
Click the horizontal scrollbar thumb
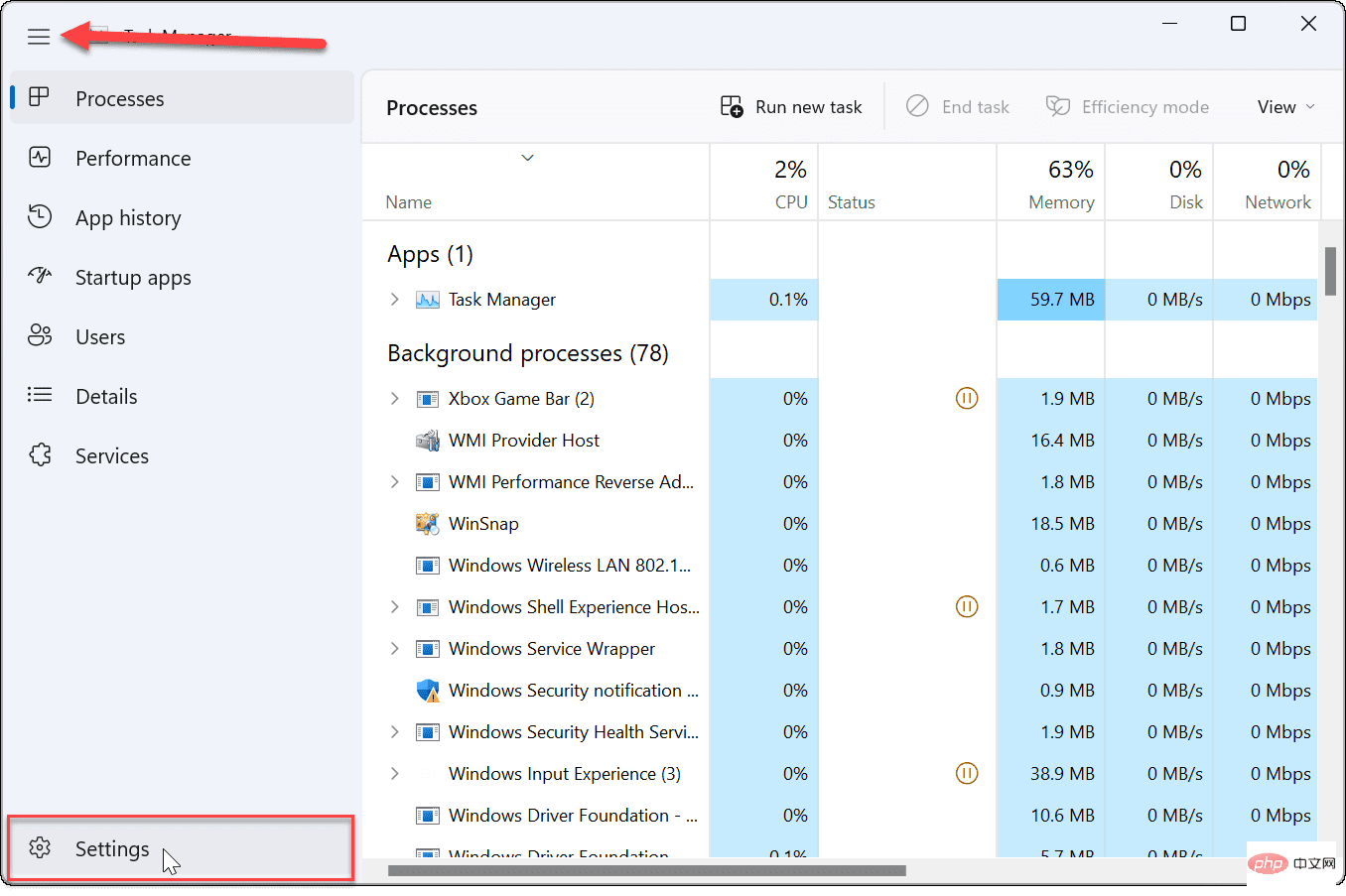[x=647, y=871]
